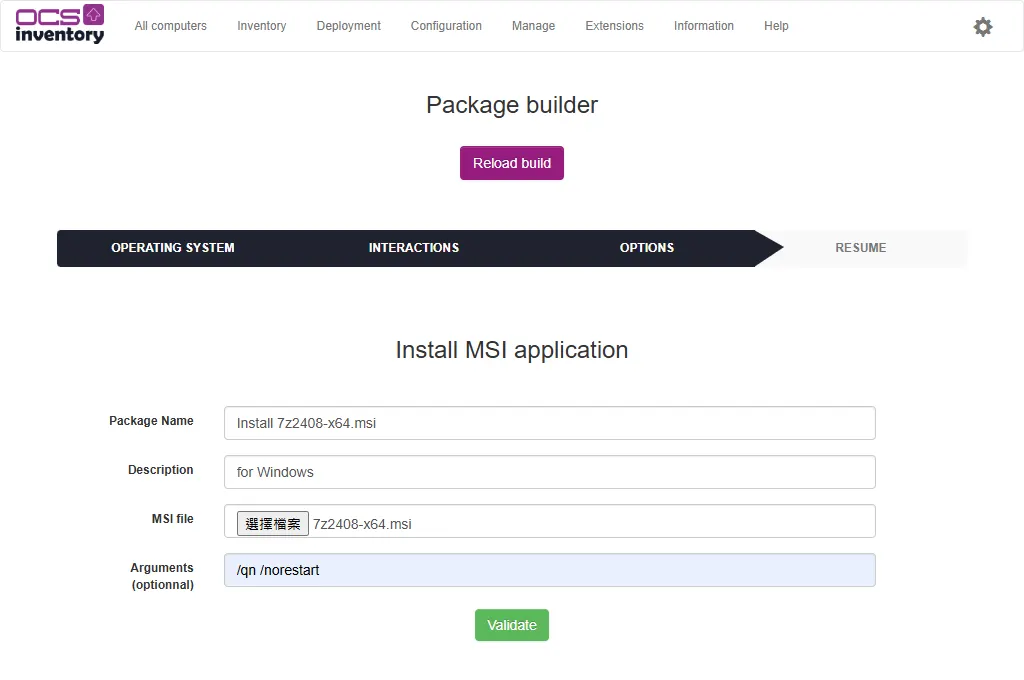
Task: Focus the Package Name field
Action: [549, 423]
